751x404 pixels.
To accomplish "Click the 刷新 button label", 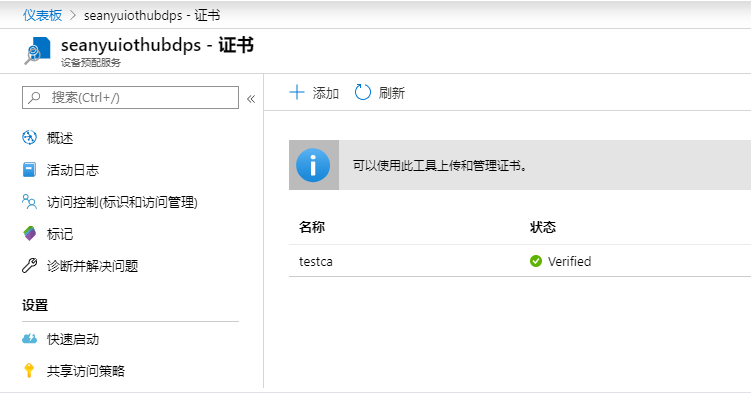I will tap(392, 93).
